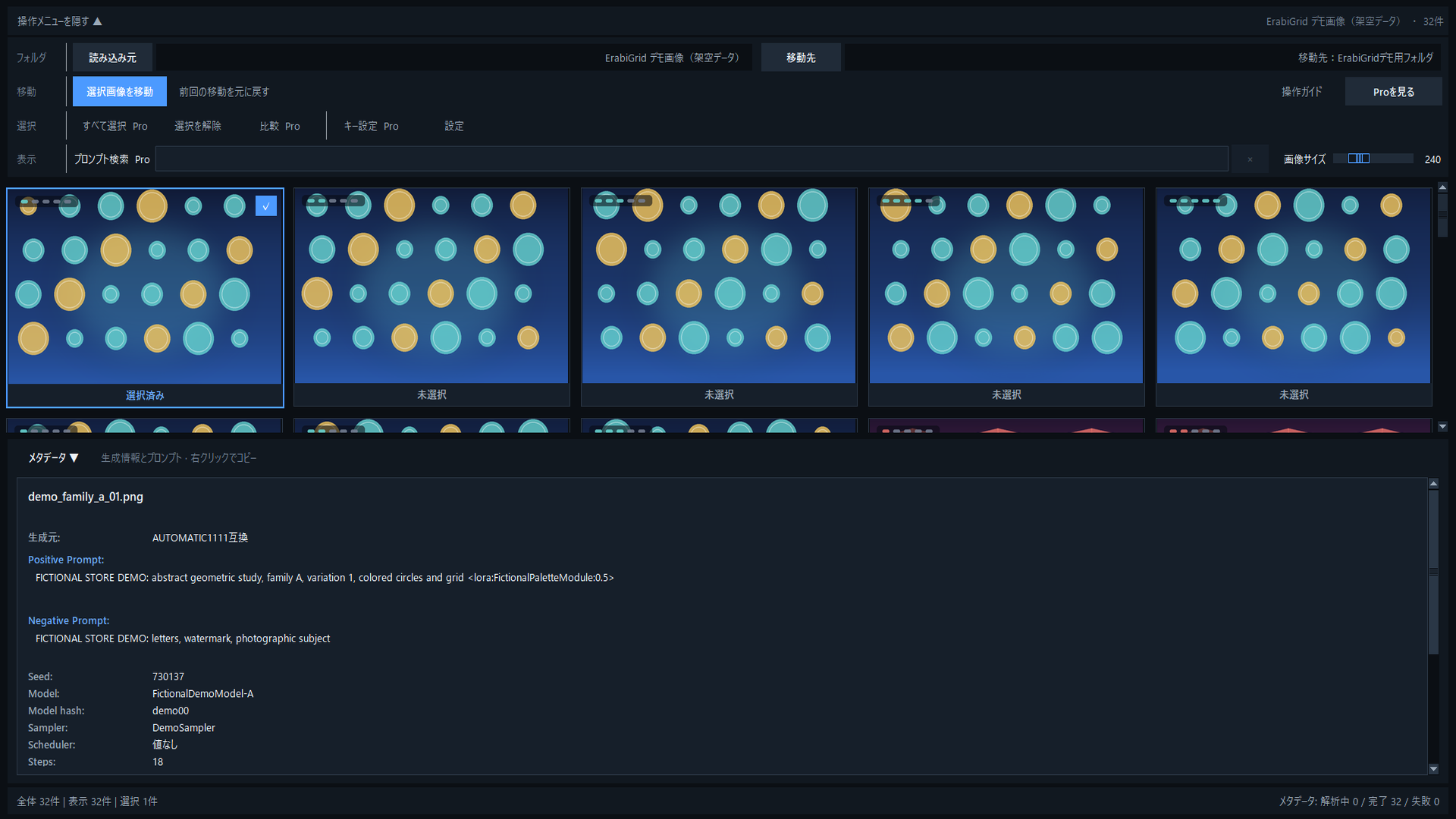Click the 移動先：ErabiGridデモ用フォルダ path field

[x=1143, y=58]
